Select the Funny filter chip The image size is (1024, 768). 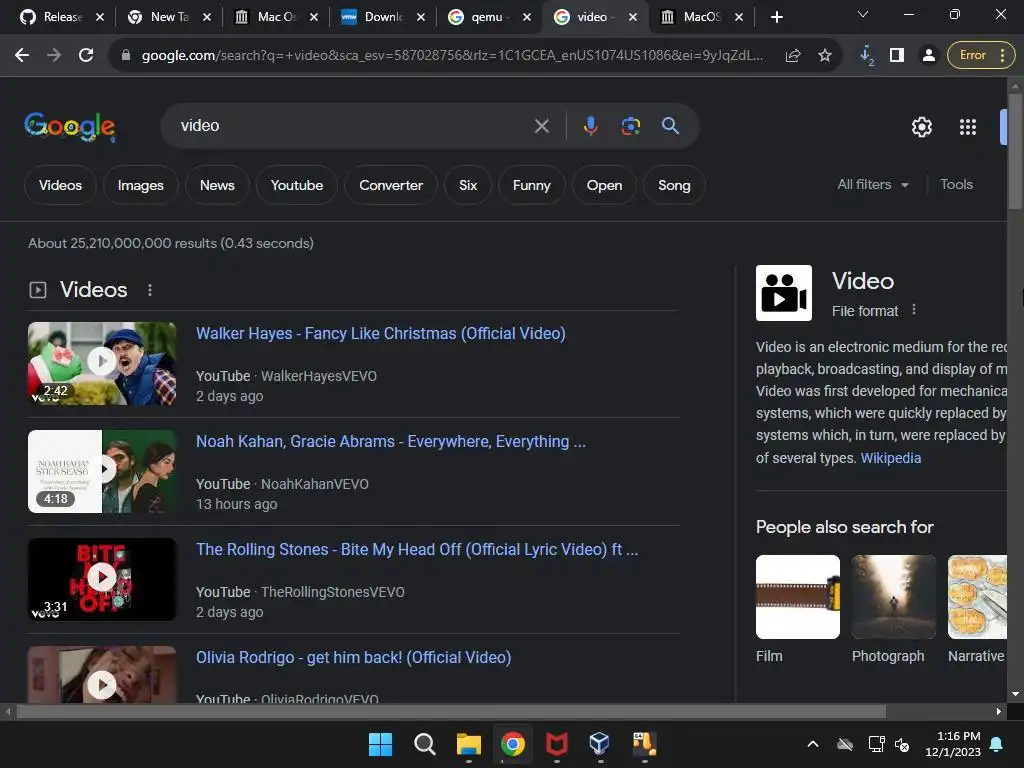coord(532,185)
